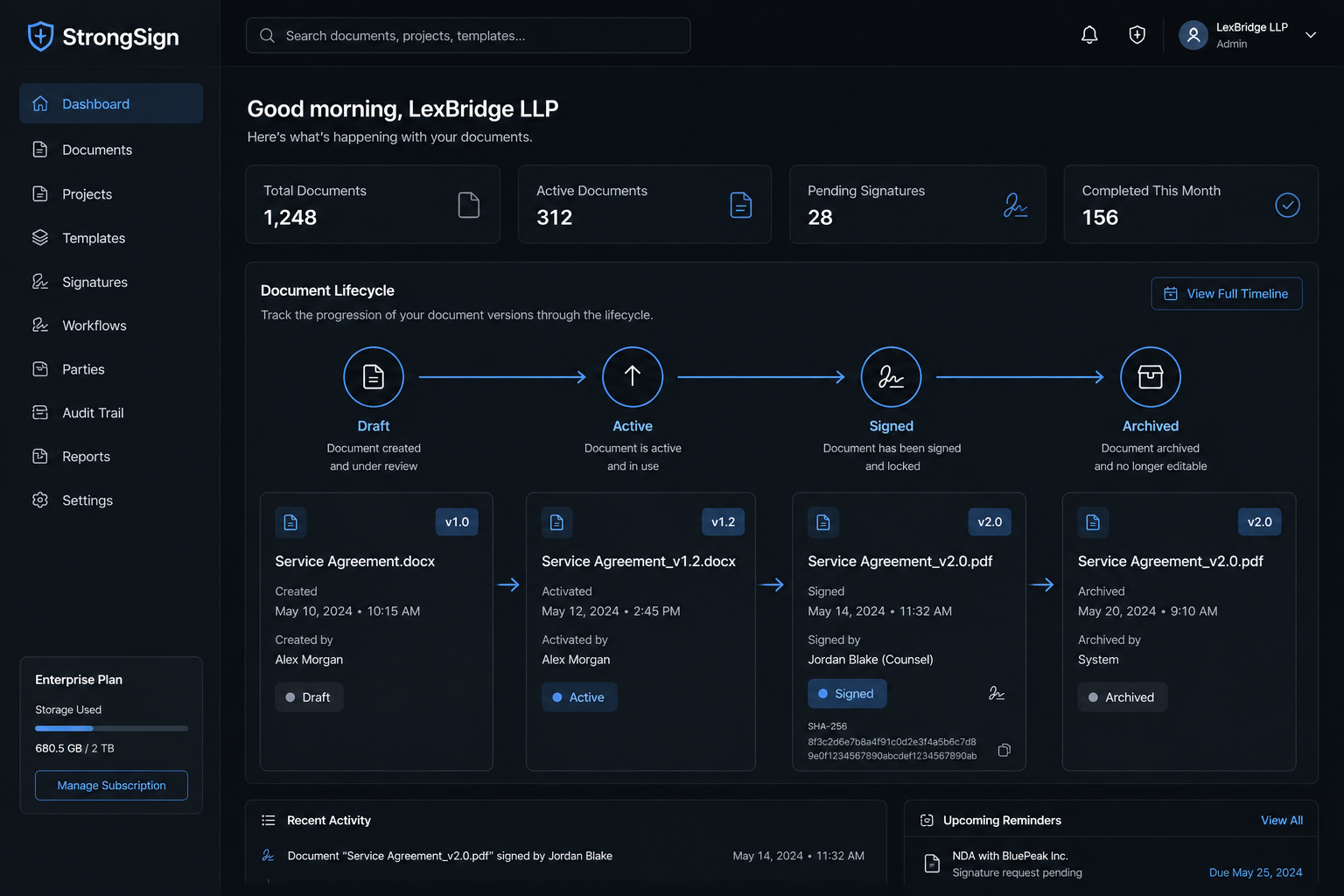Viewport: 1344px width, 896px height.
Task: Click View Full Timeline button
Action: [x=1227, y=293]
